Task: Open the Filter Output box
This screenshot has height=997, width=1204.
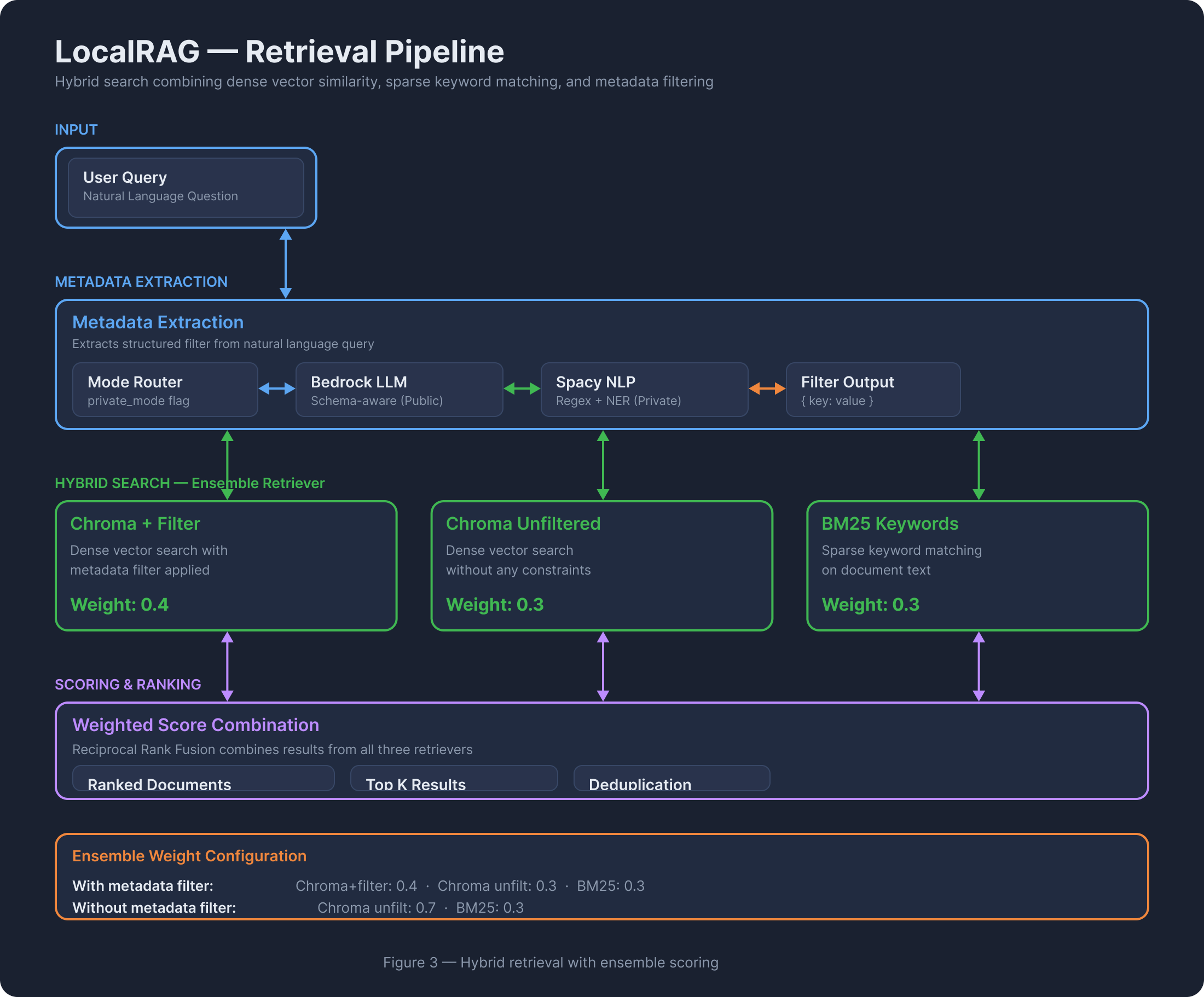Action: click(x=873, y=389)
